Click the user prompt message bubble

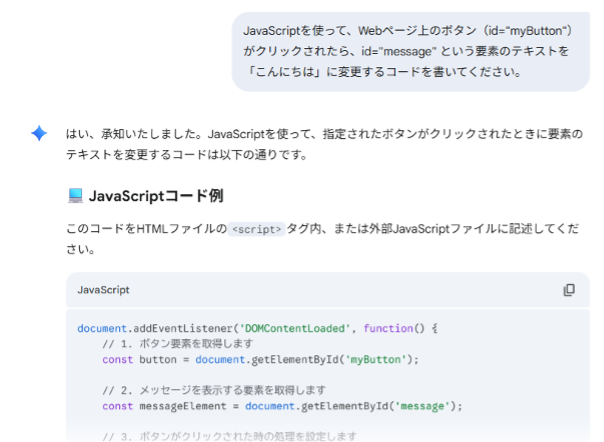tap(411, 52)
